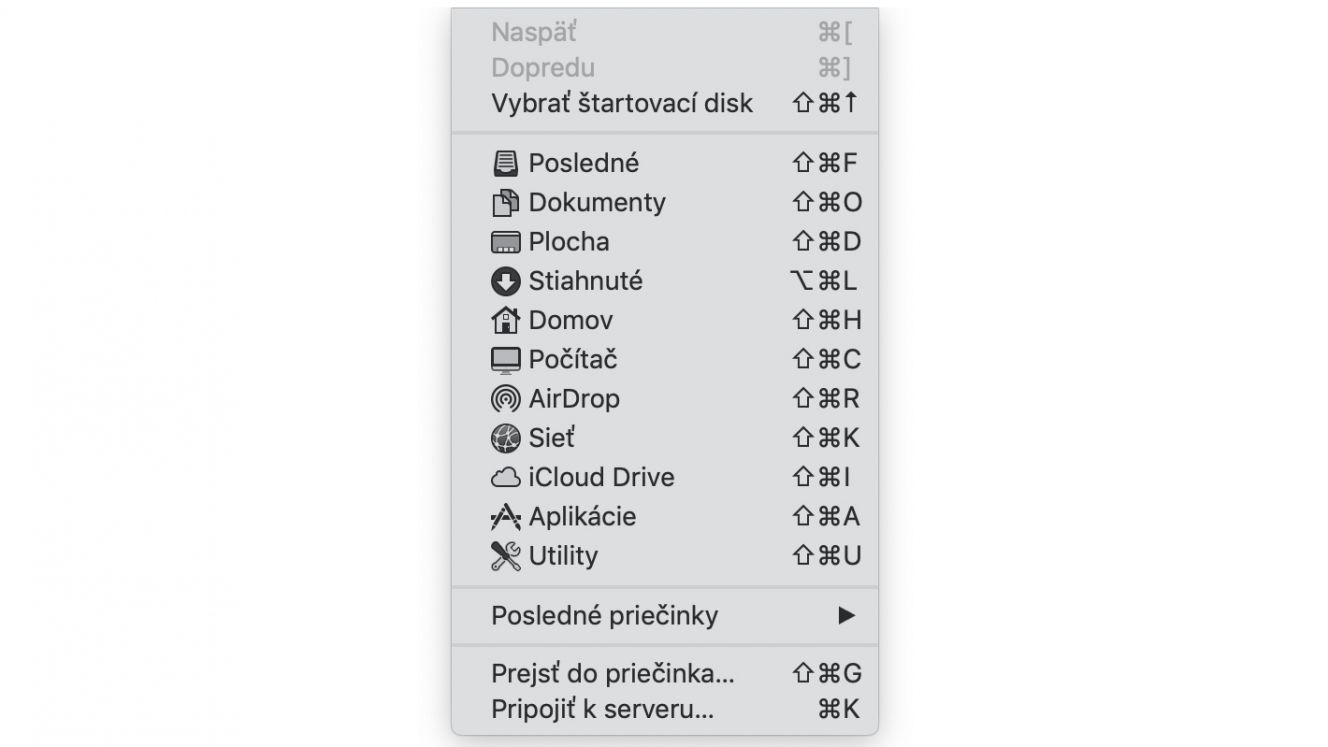Click the Domov house icon
Image resolution: width=1328 pixels, height=747 pixels.
(506, 320)
